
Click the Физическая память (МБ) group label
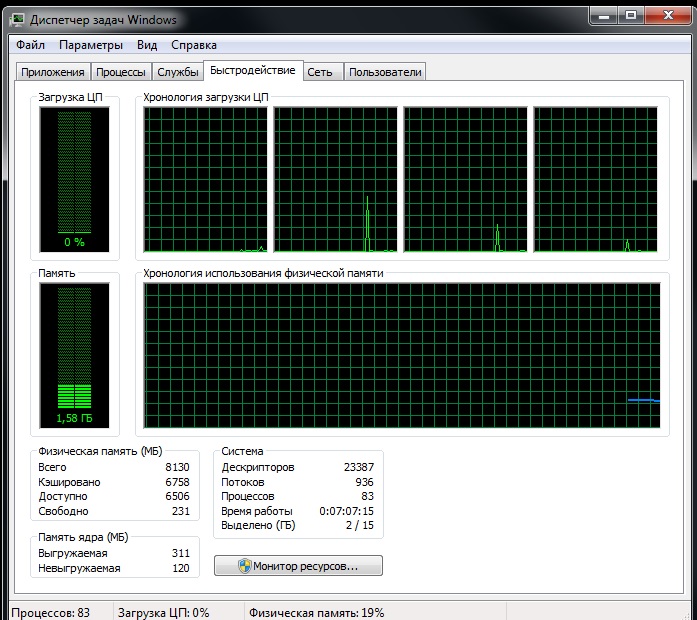(100, 451)
